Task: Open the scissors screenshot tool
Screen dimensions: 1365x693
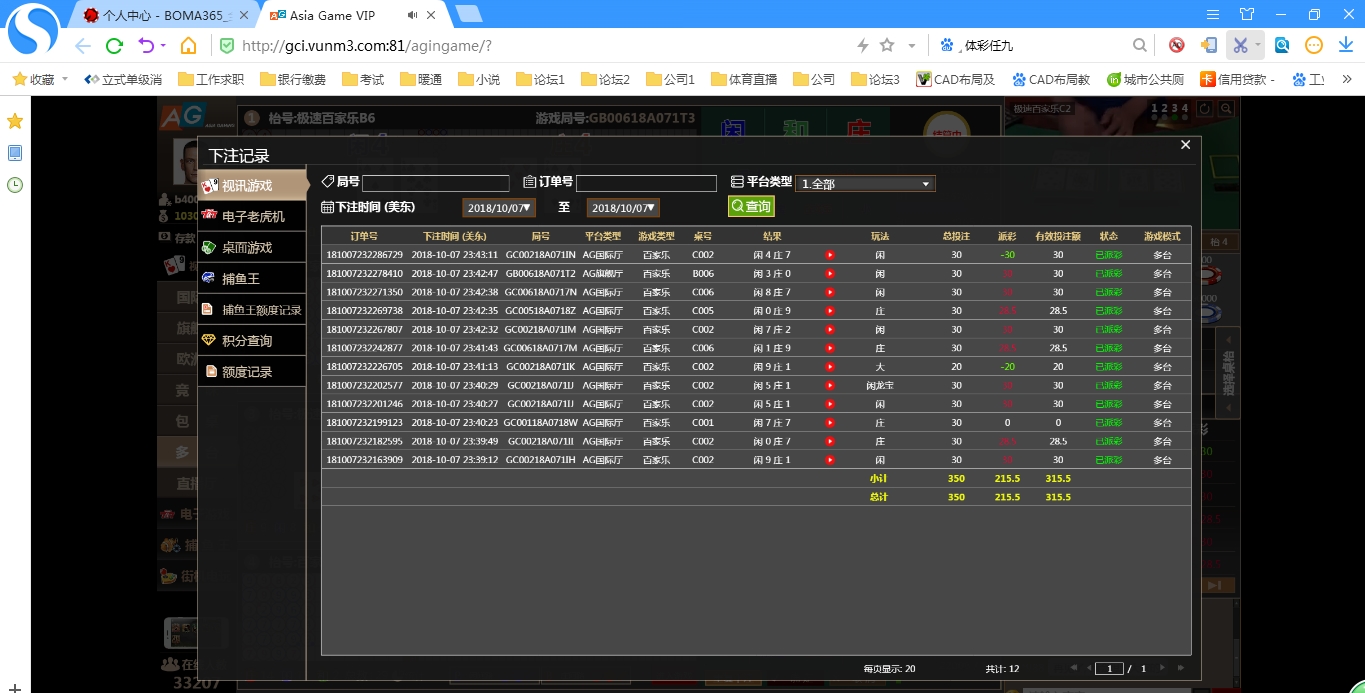Action: 1240,45
